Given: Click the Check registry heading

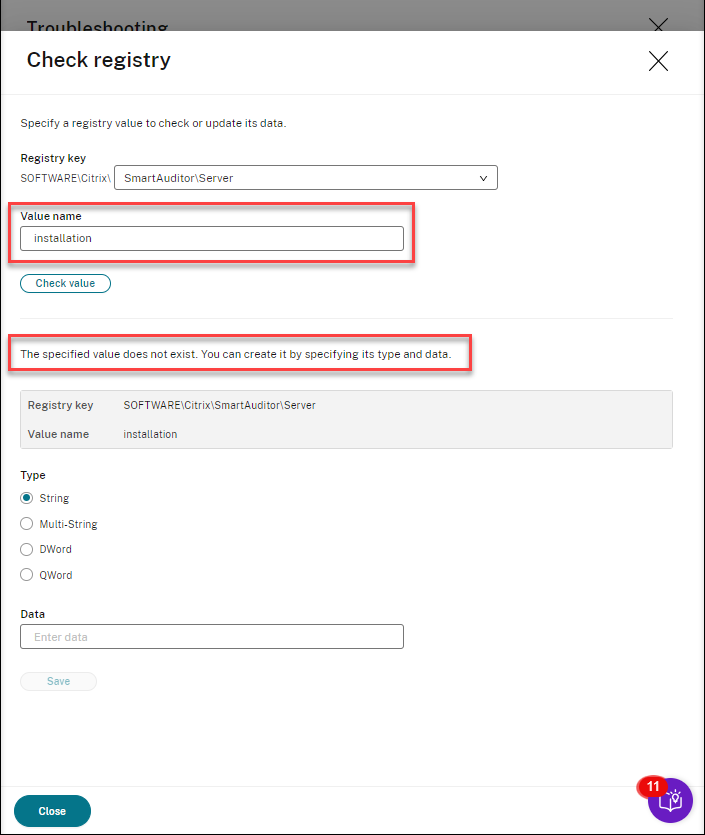Looking at the screenshot, I should [x=99, y=60].
